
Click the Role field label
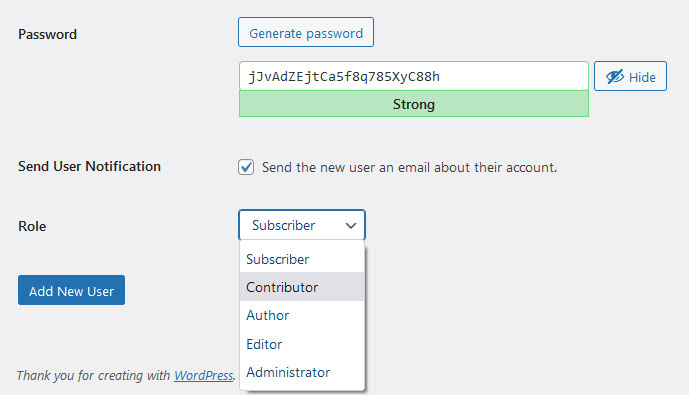point(32,226)
